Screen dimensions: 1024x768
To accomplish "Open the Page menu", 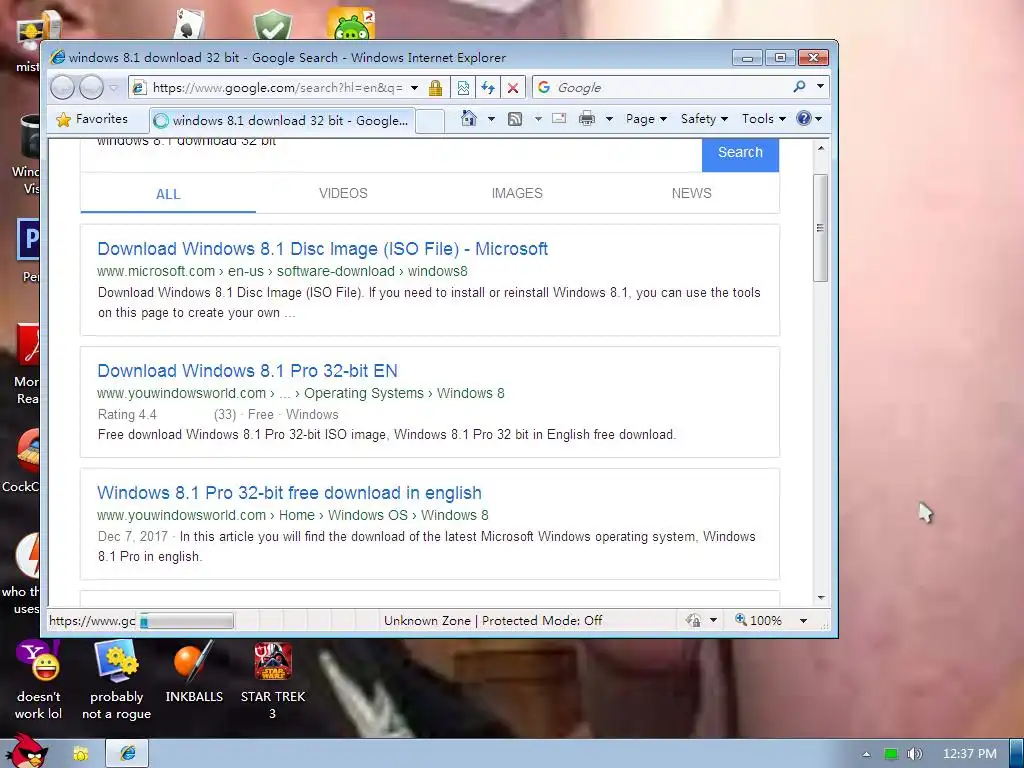I will click(x=646, y=119).
